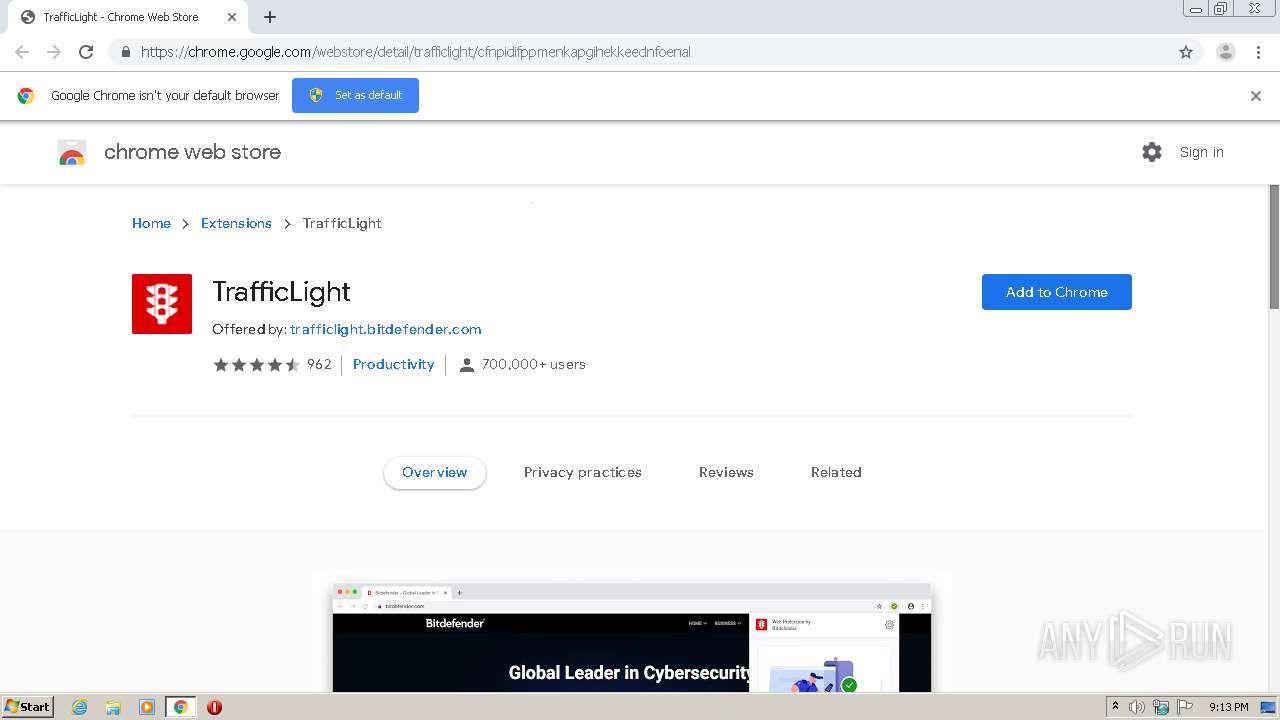Click the volume speaker tray icon
The width and height of the screenshot is (1280, 720).
click(x=1137, y=707)
